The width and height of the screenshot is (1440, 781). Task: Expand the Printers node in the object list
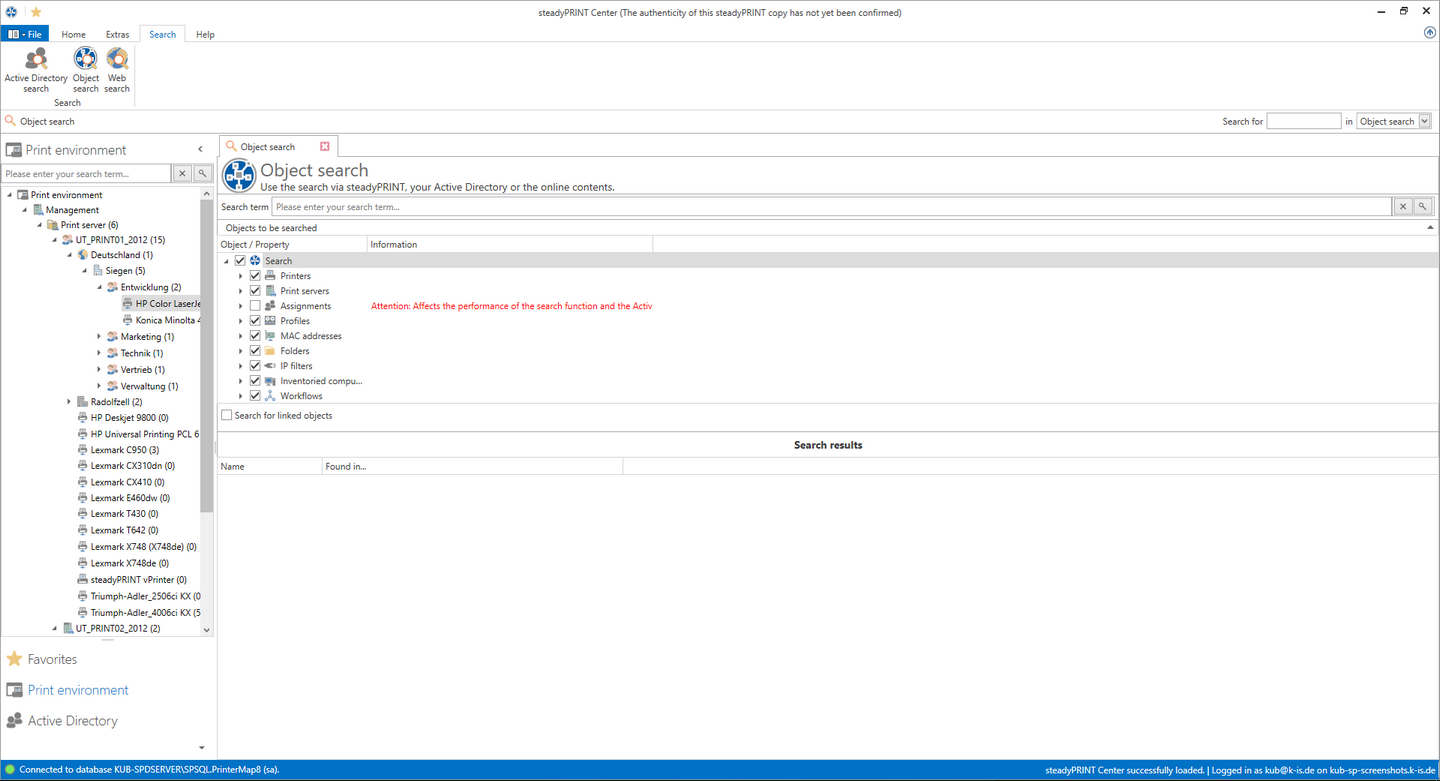[241, 276]
